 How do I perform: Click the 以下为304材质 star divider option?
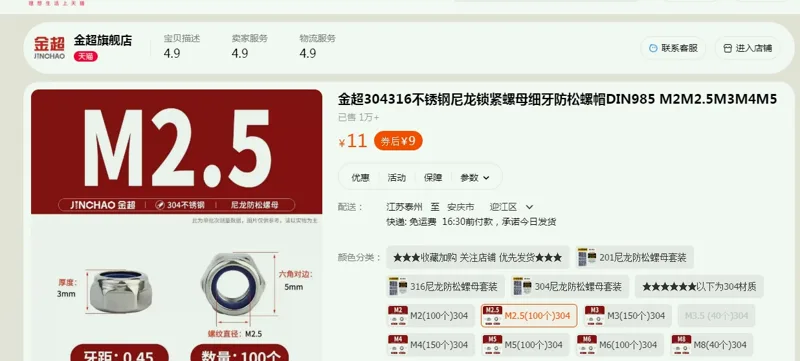[x=699, y=287]
